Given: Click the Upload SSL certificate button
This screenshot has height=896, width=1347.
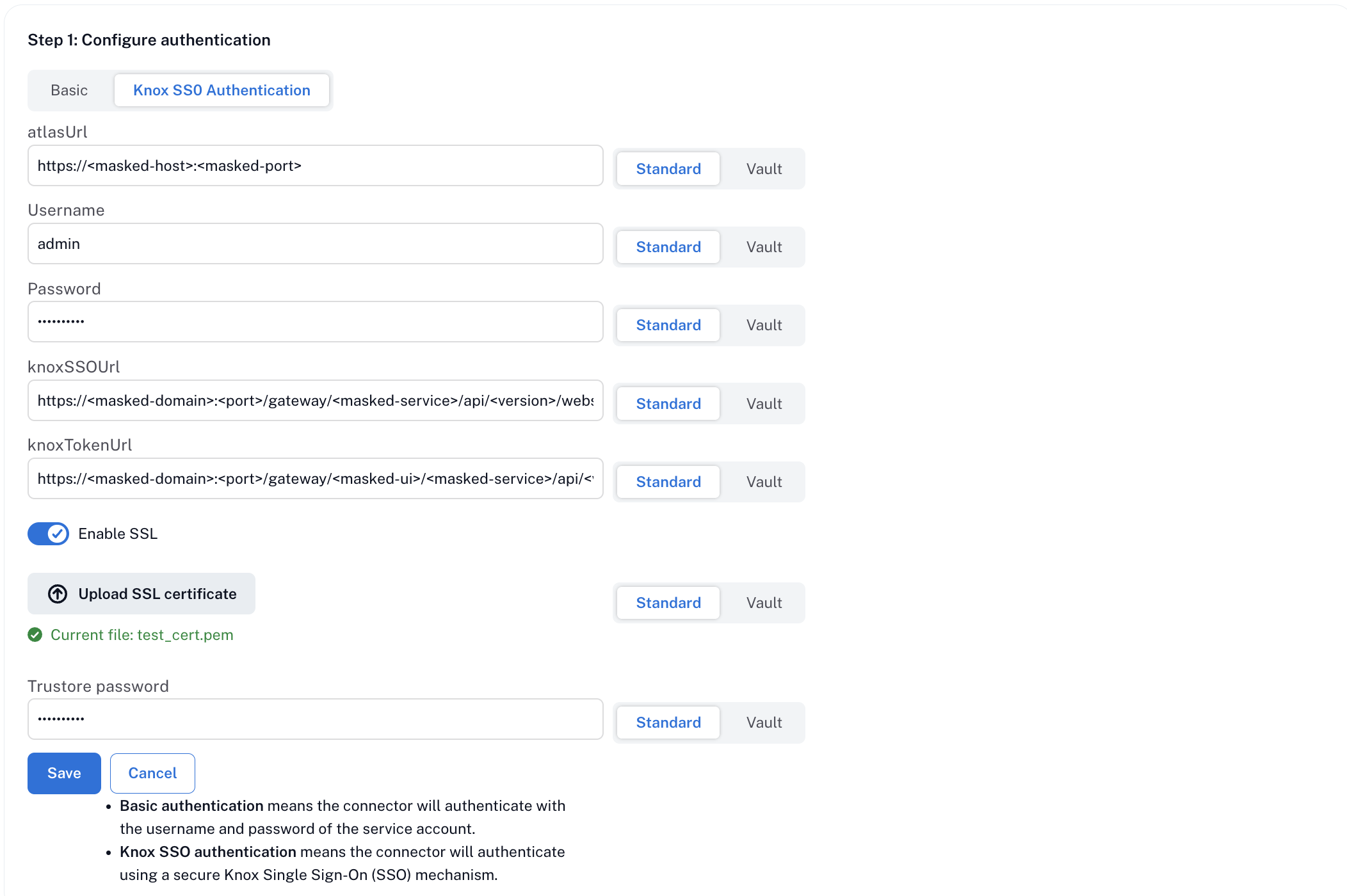Looking at the screenshot, I should 141,594.
